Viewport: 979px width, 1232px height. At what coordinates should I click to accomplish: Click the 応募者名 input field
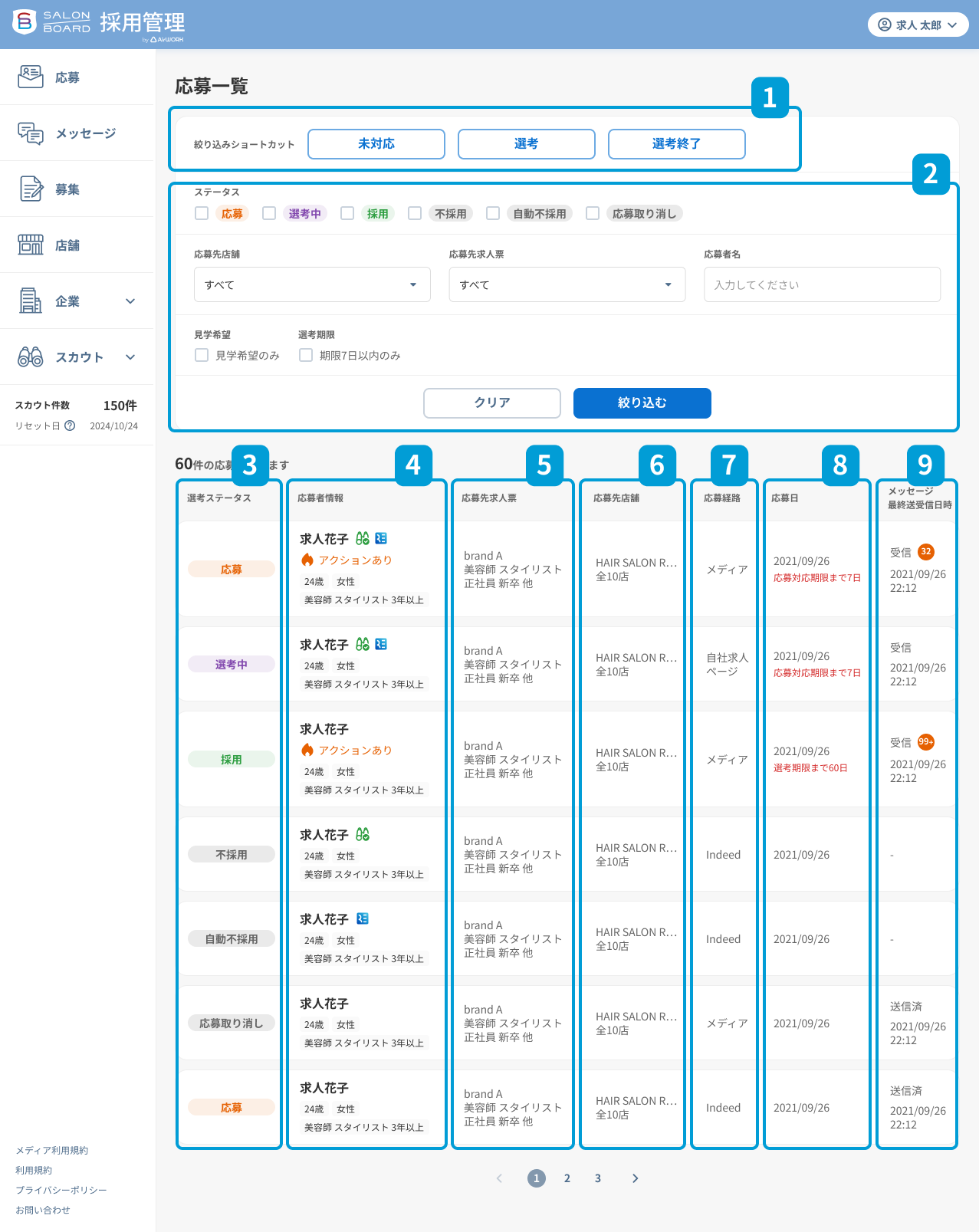tap(822, 284)
